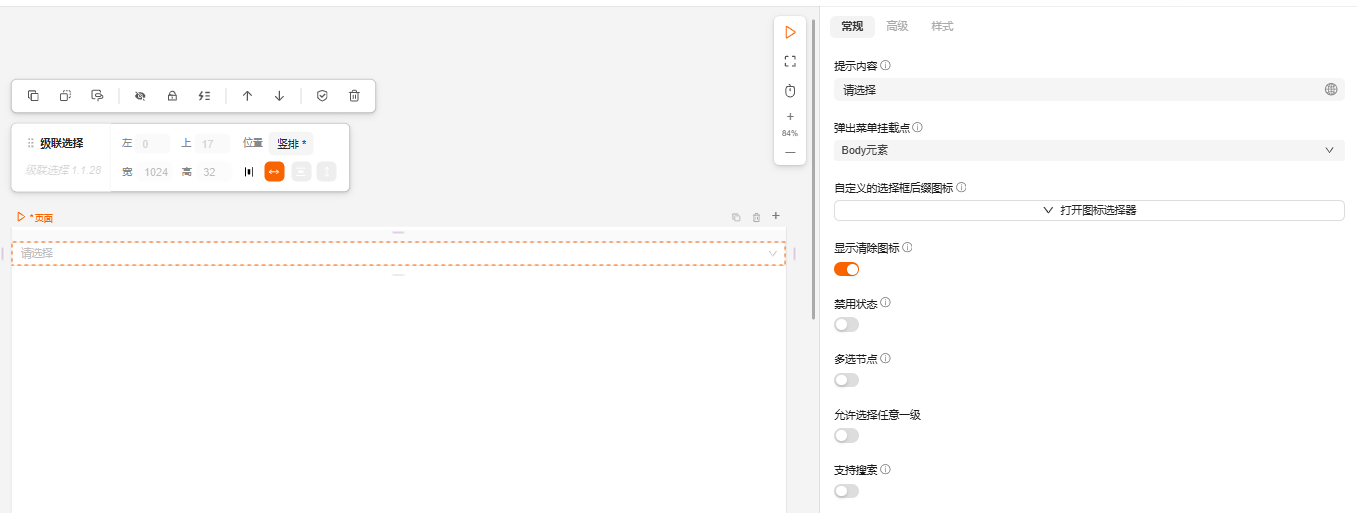Viewport: 1357px width, 513px height.
Task: Click the lock component icon
Action: 172,96
